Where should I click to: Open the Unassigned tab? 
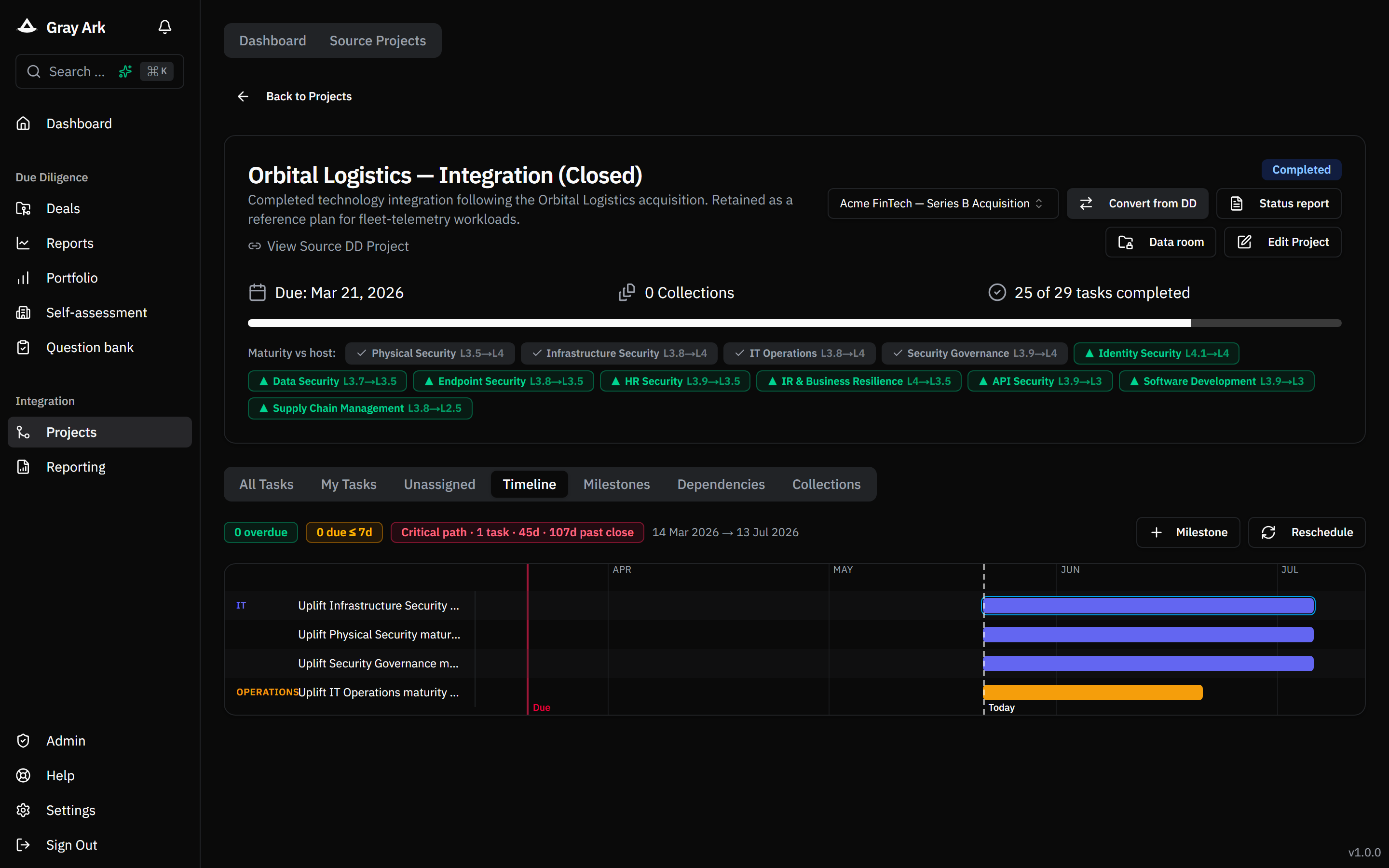[440, 484]
